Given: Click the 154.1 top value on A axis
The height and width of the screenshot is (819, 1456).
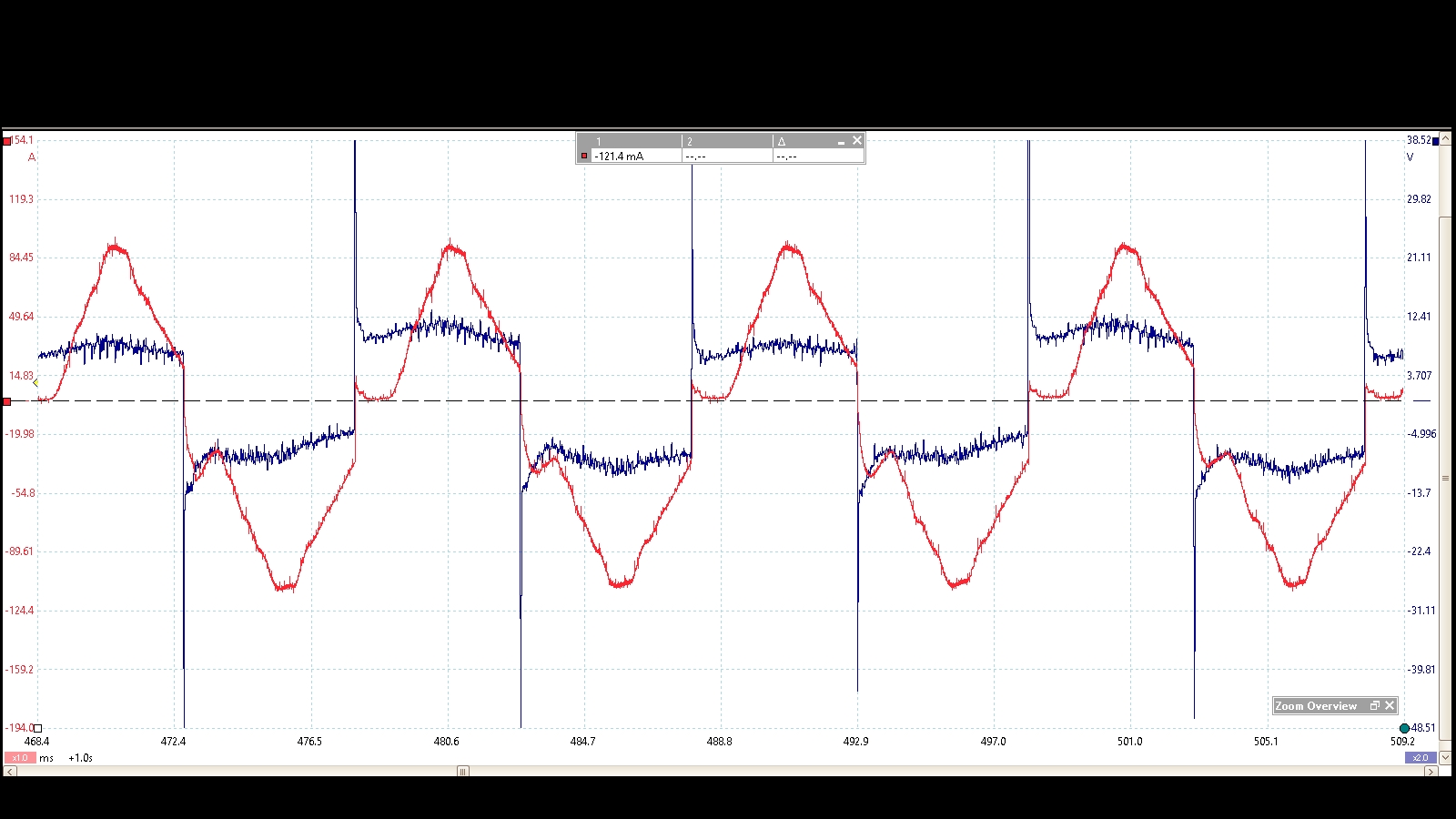Looking at the screenshot, I should click(23, 140).
